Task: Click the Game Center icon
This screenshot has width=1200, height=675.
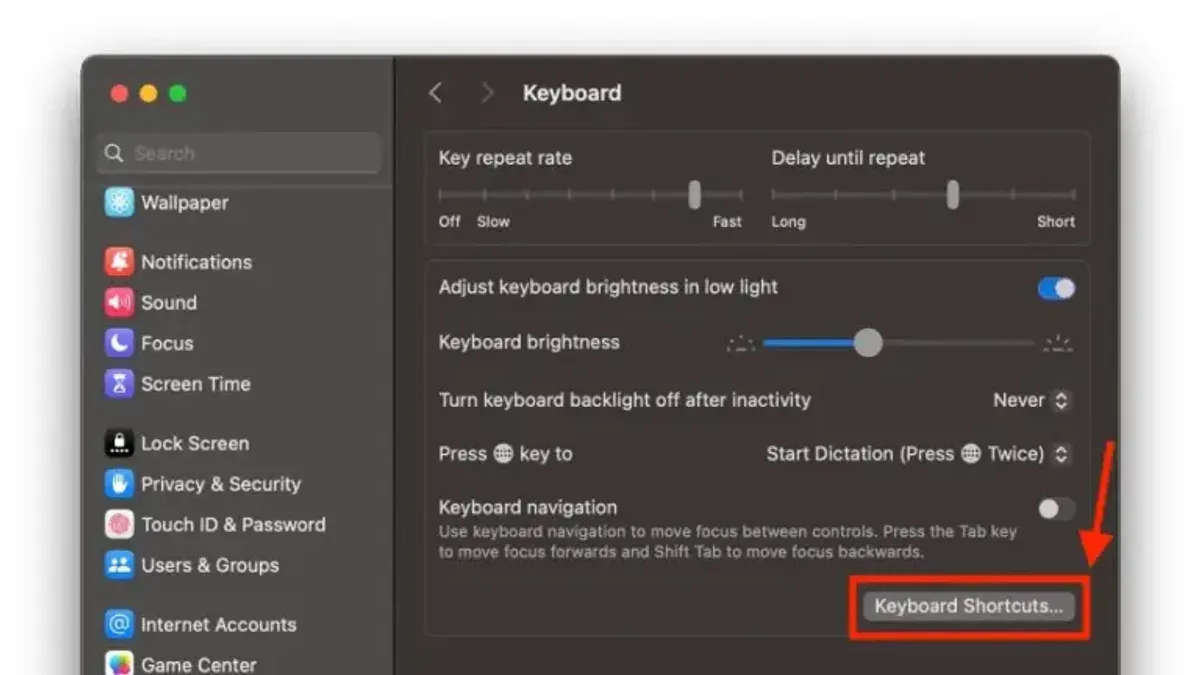Action: click(x=119, y=664)
